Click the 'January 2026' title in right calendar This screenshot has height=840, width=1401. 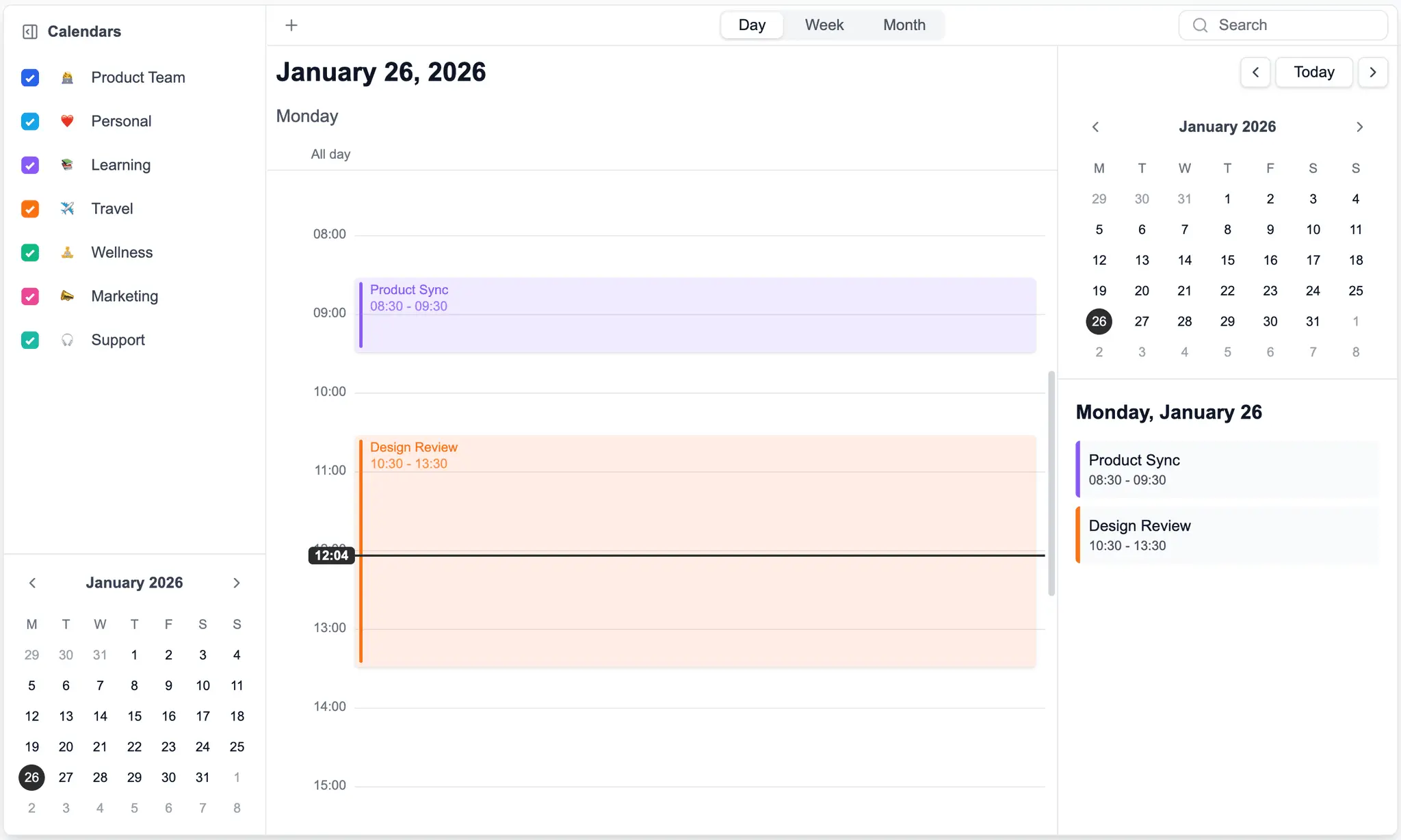tap(1227, 127)
